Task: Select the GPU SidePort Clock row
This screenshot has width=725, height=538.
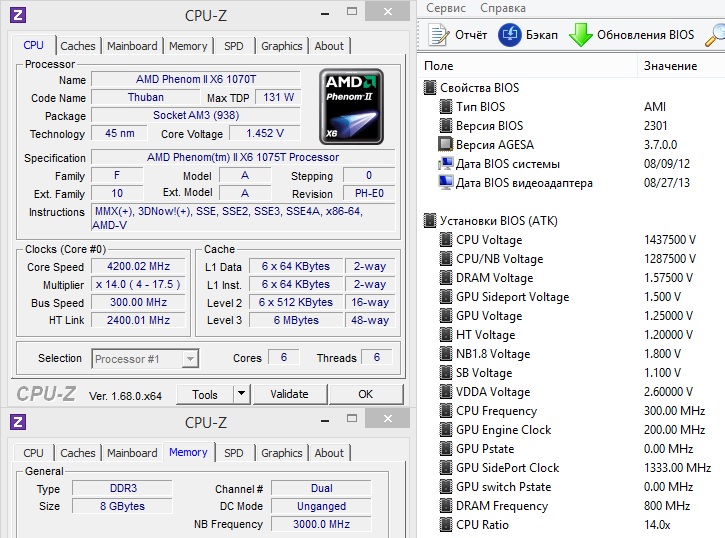Action: click(573, 468)
